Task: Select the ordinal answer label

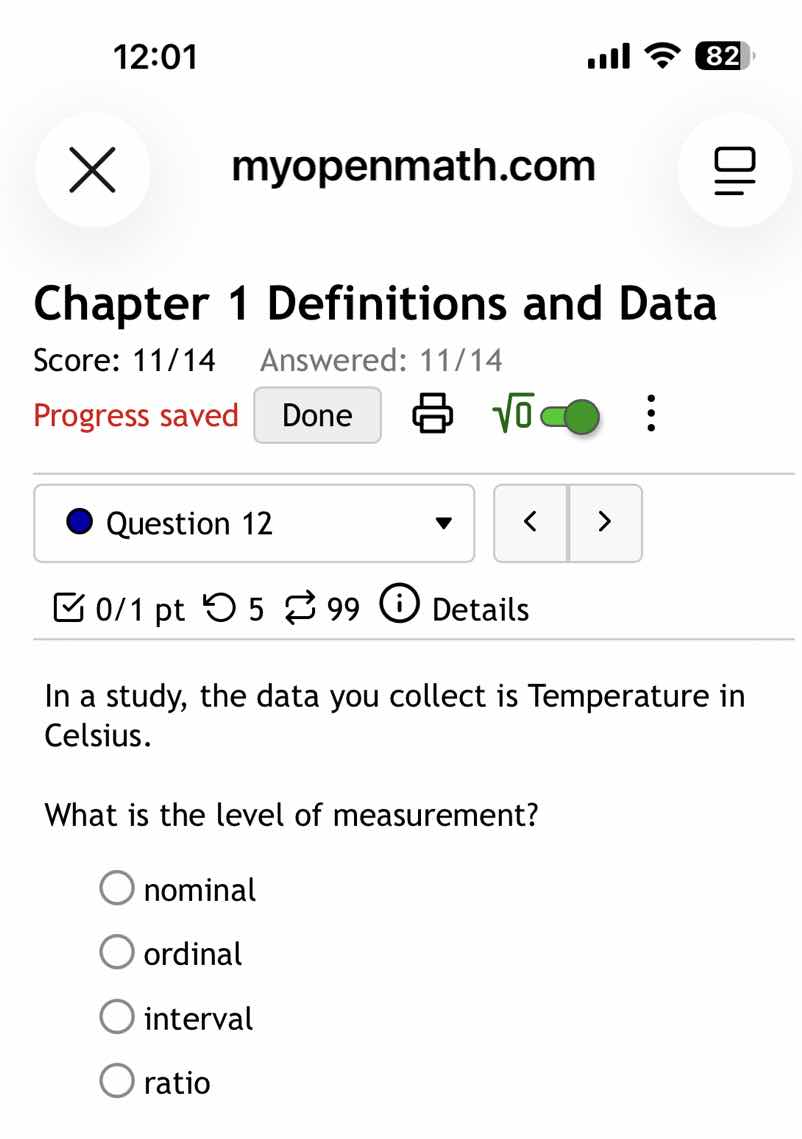Action: 193,953
